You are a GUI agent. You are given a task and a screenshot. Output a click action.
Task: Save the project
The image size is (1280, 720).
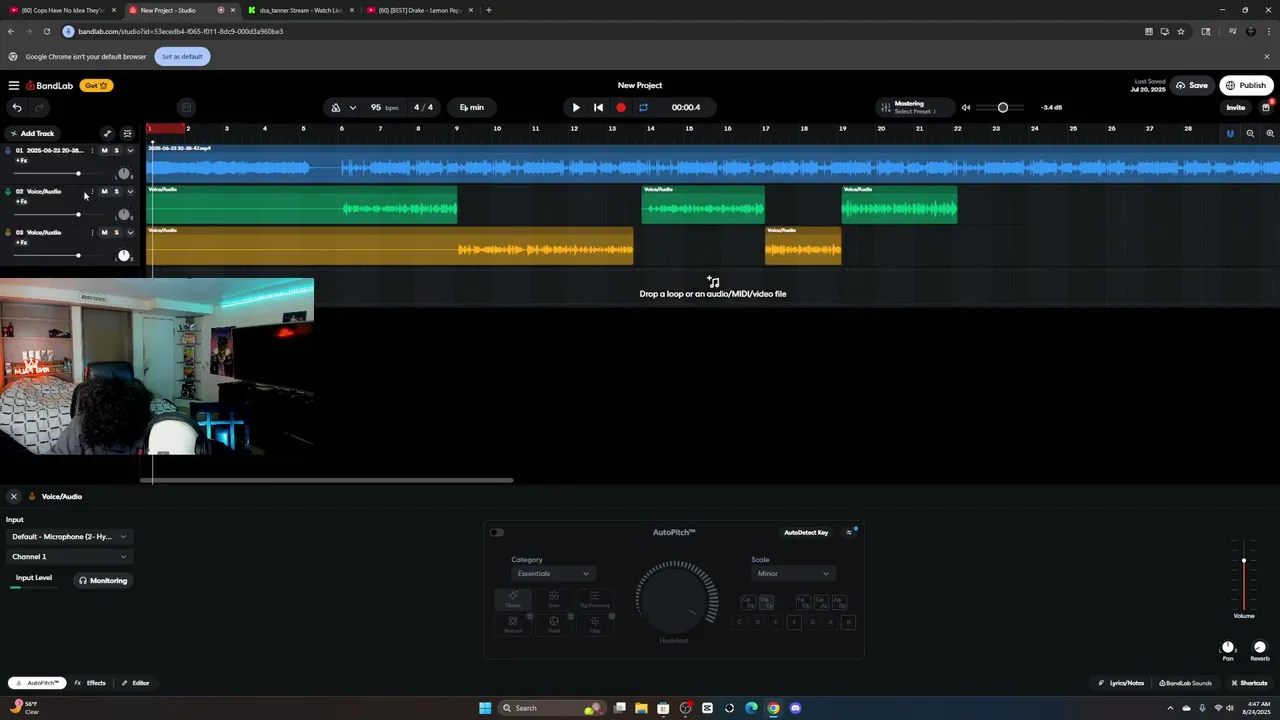pos(1191,86)
